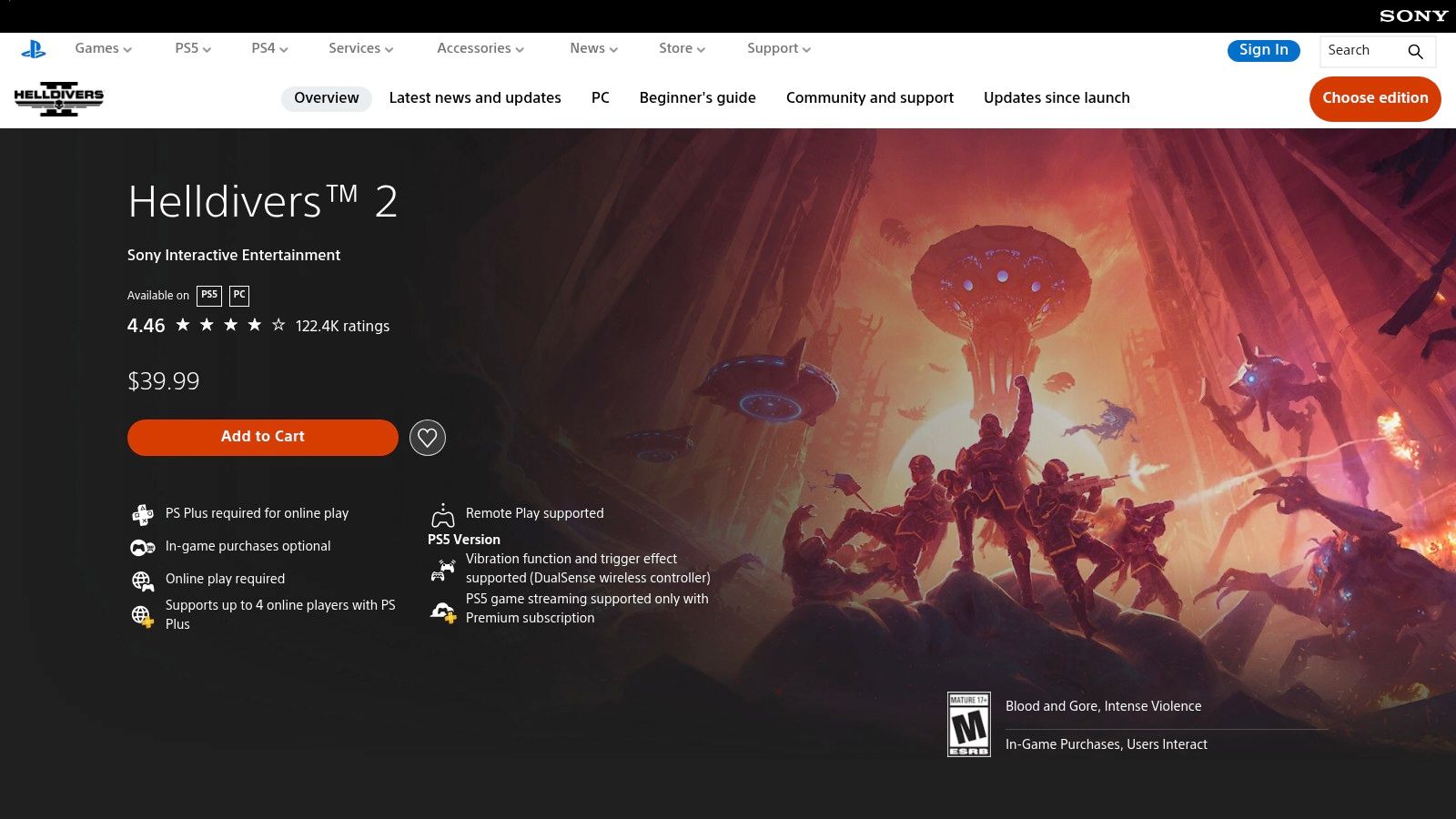Open the News dropdown menu
The width and height of the screenshot is (1456, 819).
click(x=593, y=48)
